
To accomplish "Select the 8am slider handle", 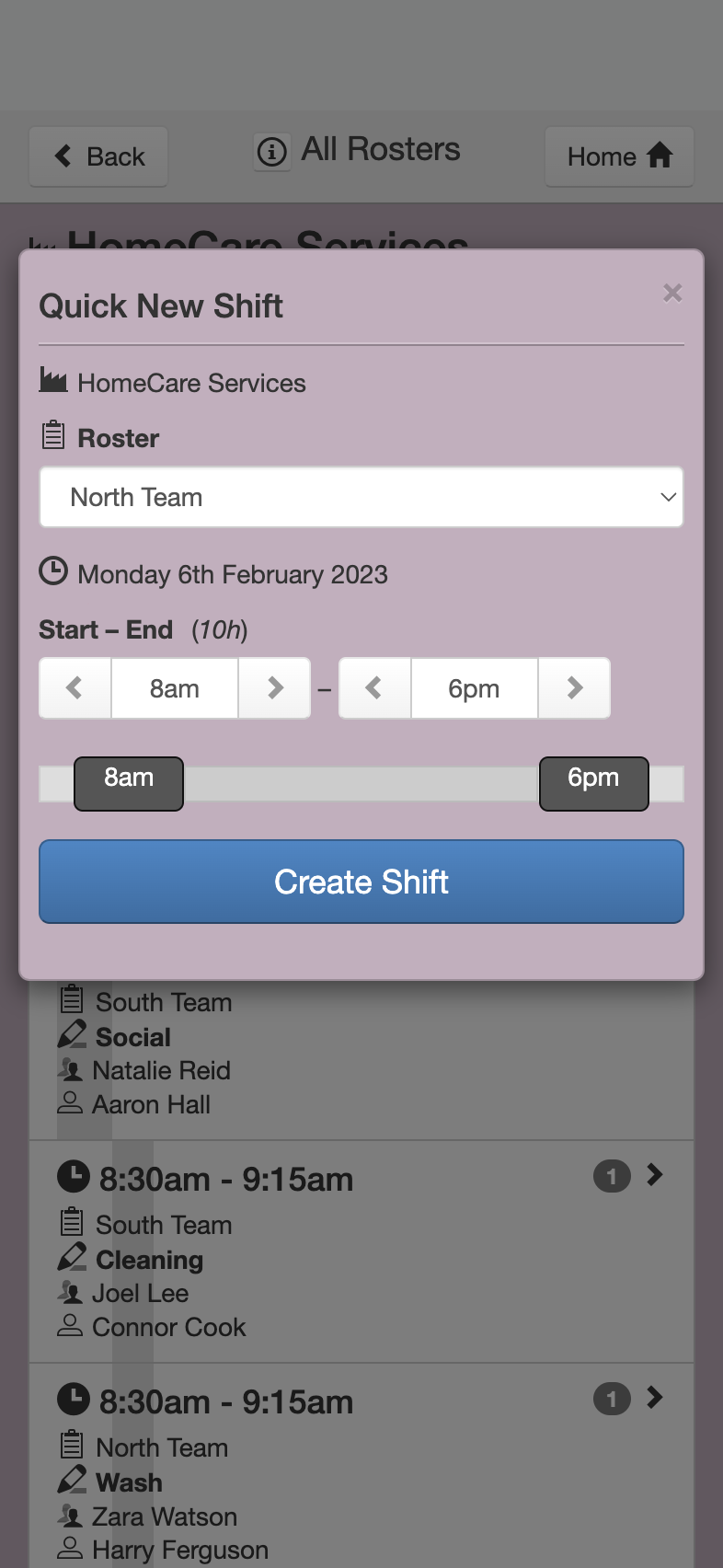I will tap(129, 784).
